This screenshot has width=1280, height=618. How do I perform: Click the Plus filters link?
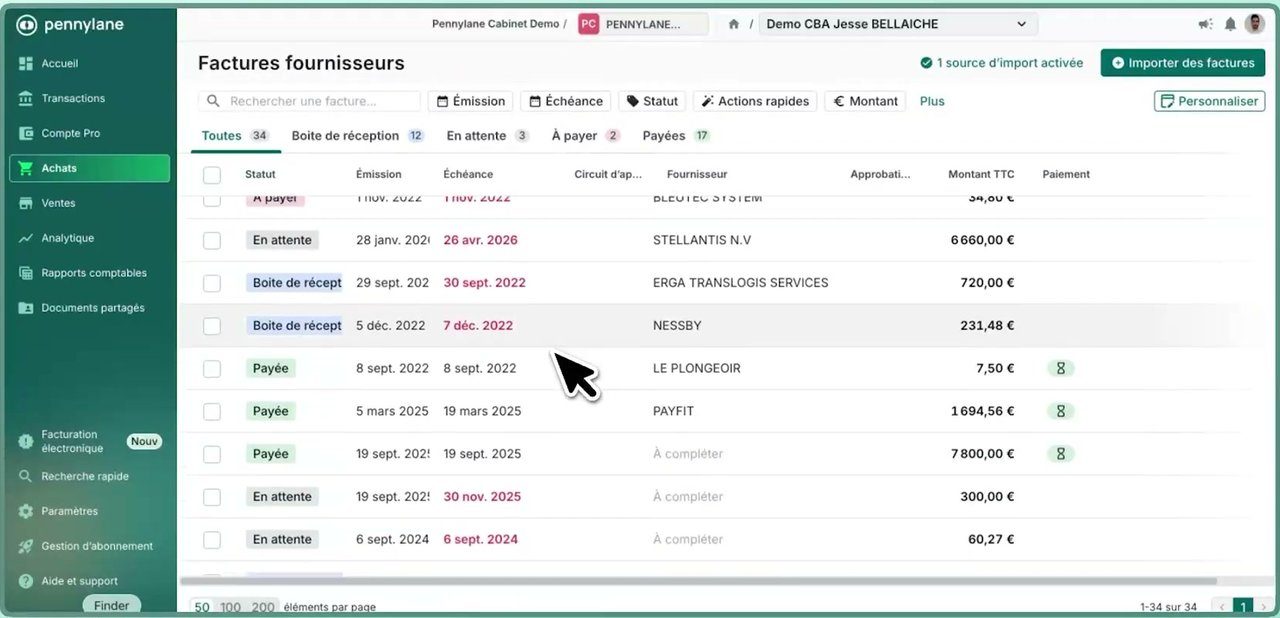[932, 101]
